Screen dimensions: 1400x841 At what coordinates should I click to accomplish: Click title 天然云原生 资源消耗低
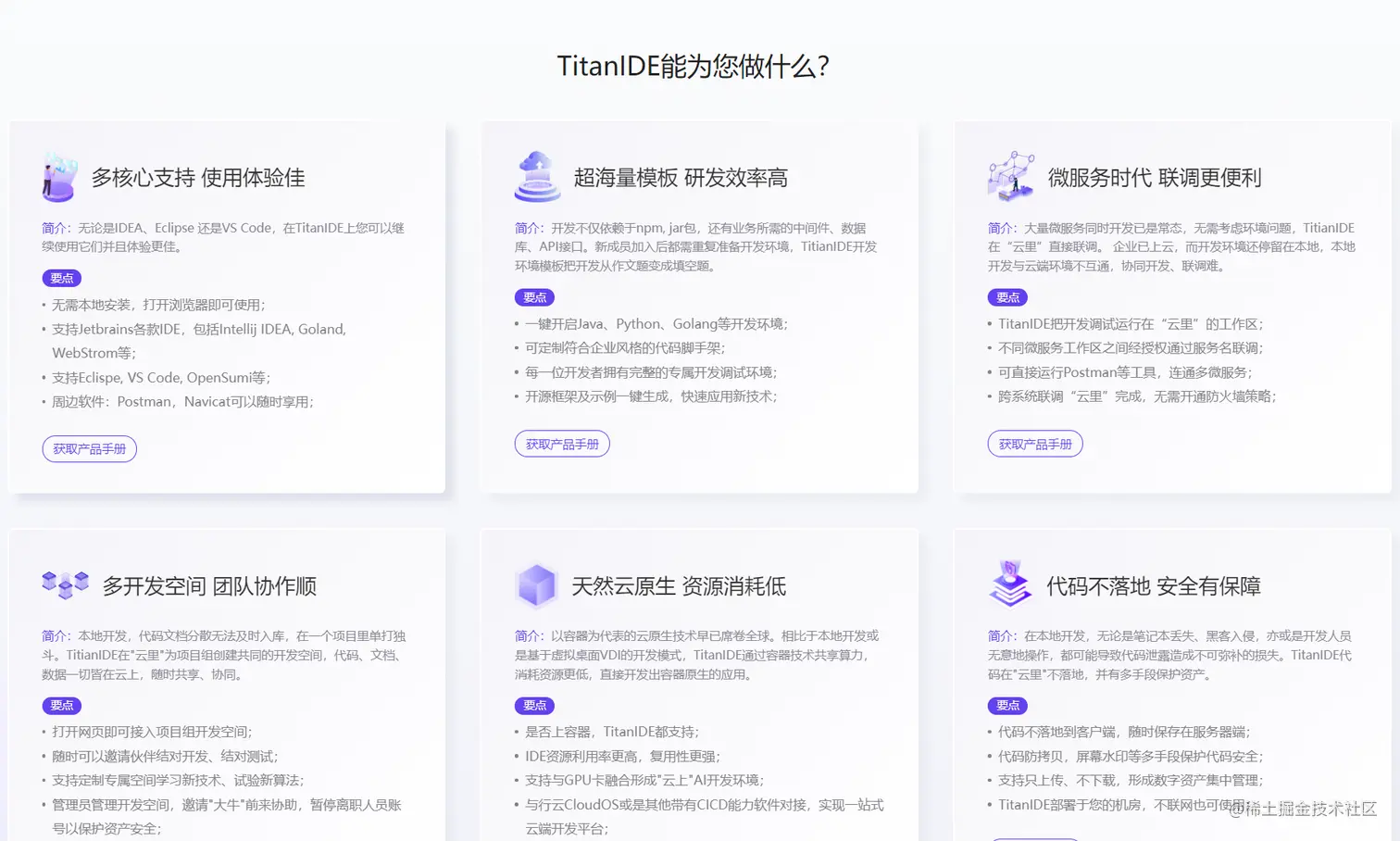679,586
